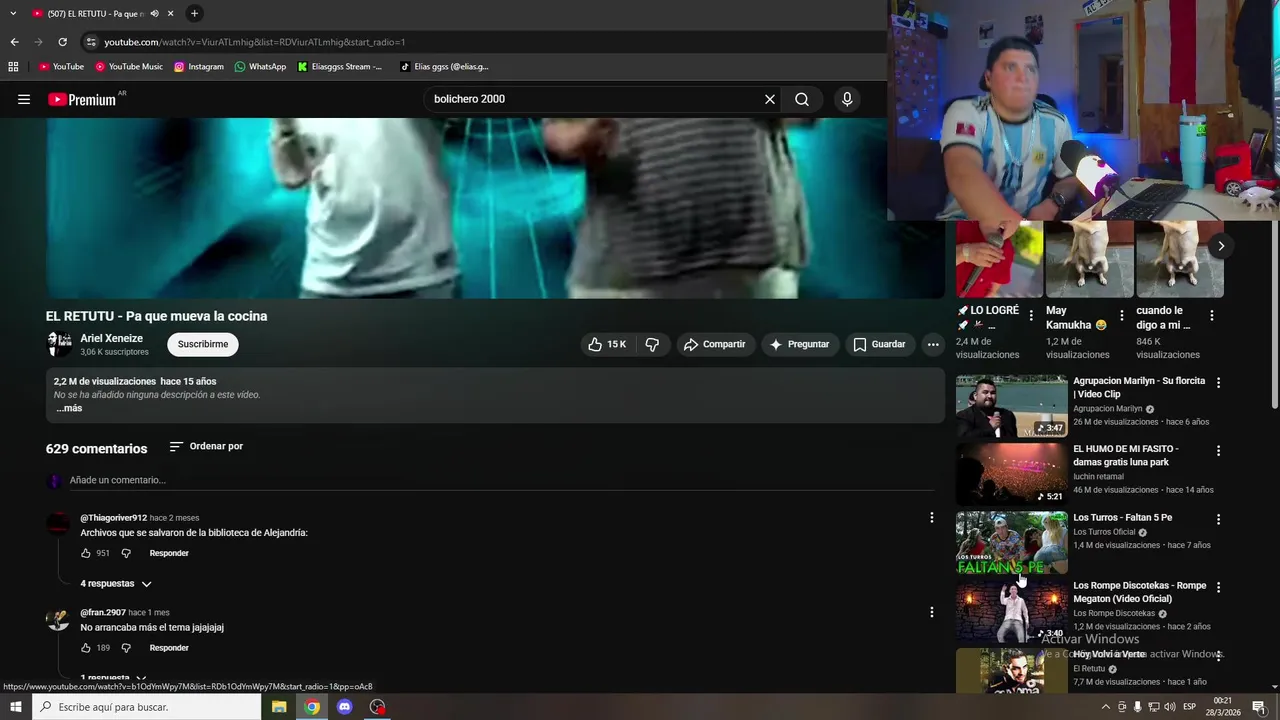The width and height of the screenshot is (1280, 720).
Task: Focus the youtube.com address bar
Action: 480,42
